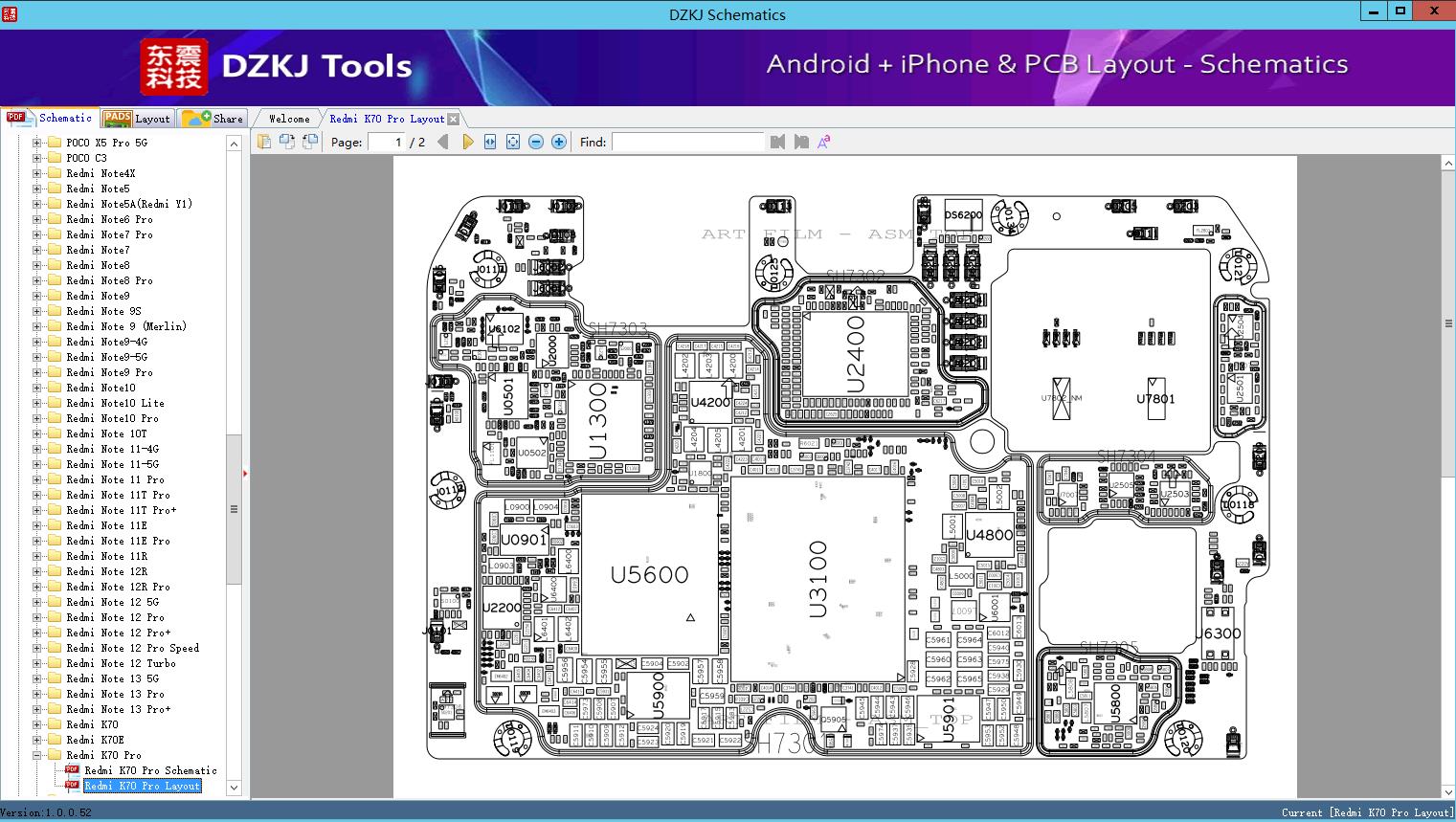Click the fit width icon
The width and height of the screenshot is (1456, 822).
[x=490, y=142]
